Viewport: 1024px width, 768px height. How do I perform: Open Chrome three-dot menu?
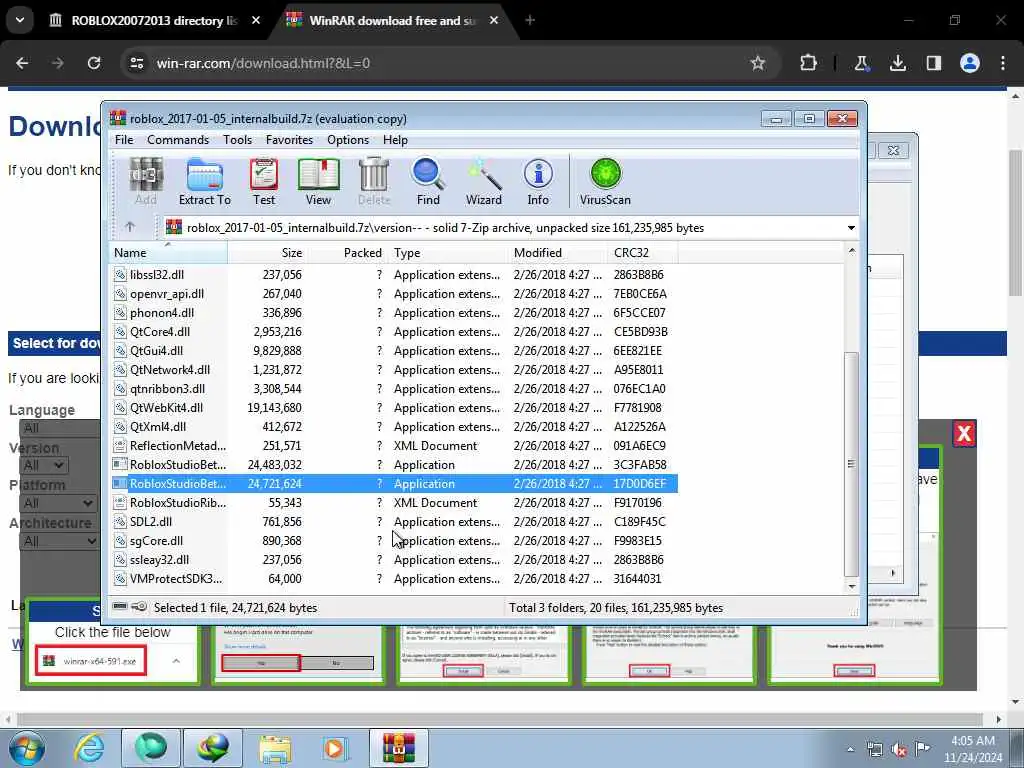click(1003, 63)
